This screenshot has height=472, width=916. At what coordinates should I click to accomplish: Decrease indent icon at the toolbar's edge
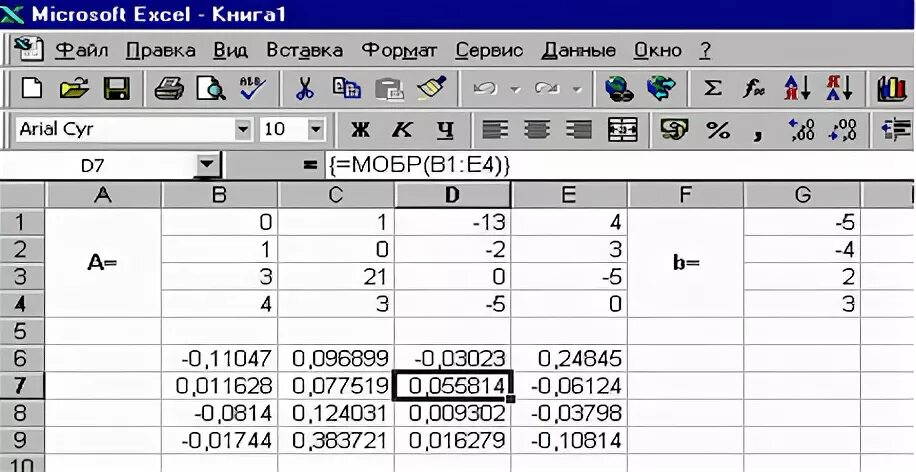pyautogui.click(x=897, y=130)
